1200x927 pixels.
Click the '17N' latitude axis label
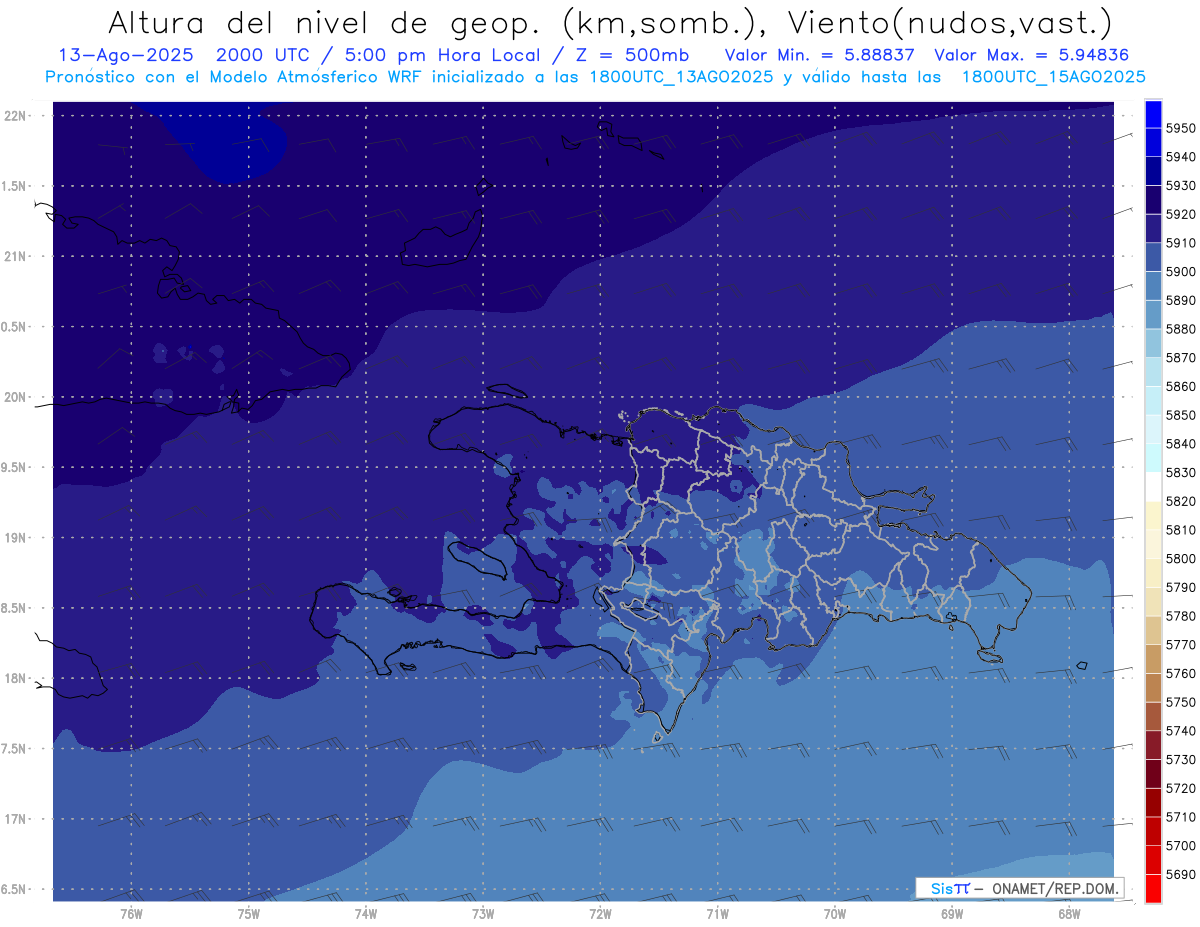pyautogui.click(x=15, y=819)
